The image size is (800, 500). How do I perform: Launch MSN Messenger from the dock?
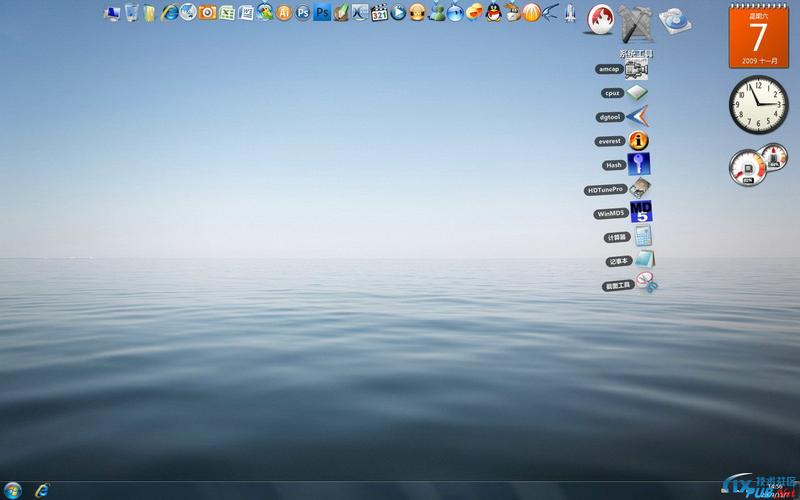pyautogui.click(x=436, y=12)
